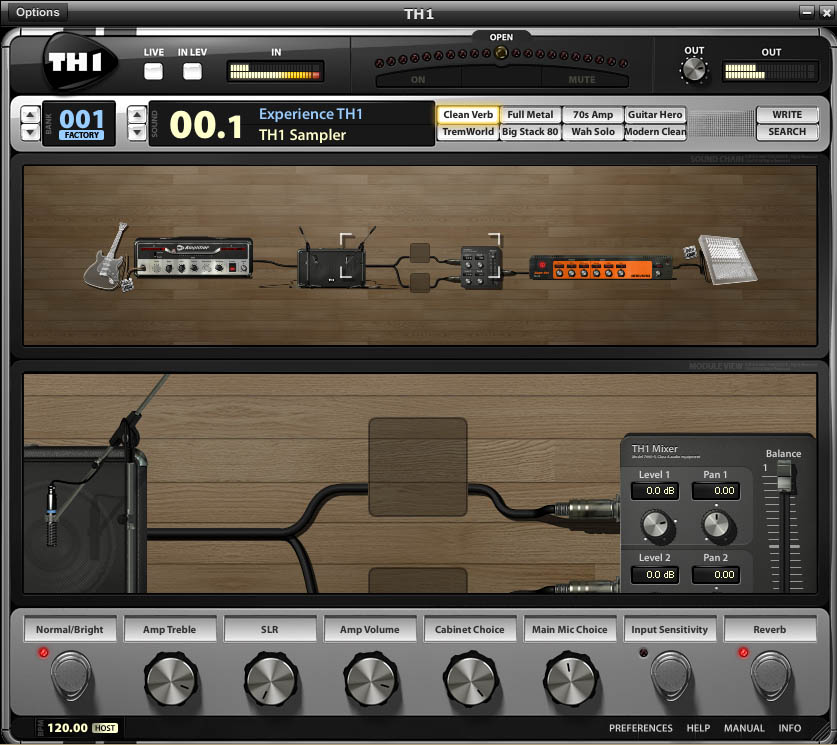This screenshot has width=837, height=745.
Task: Click the WRITE button
Action: (x=787, y=115)
